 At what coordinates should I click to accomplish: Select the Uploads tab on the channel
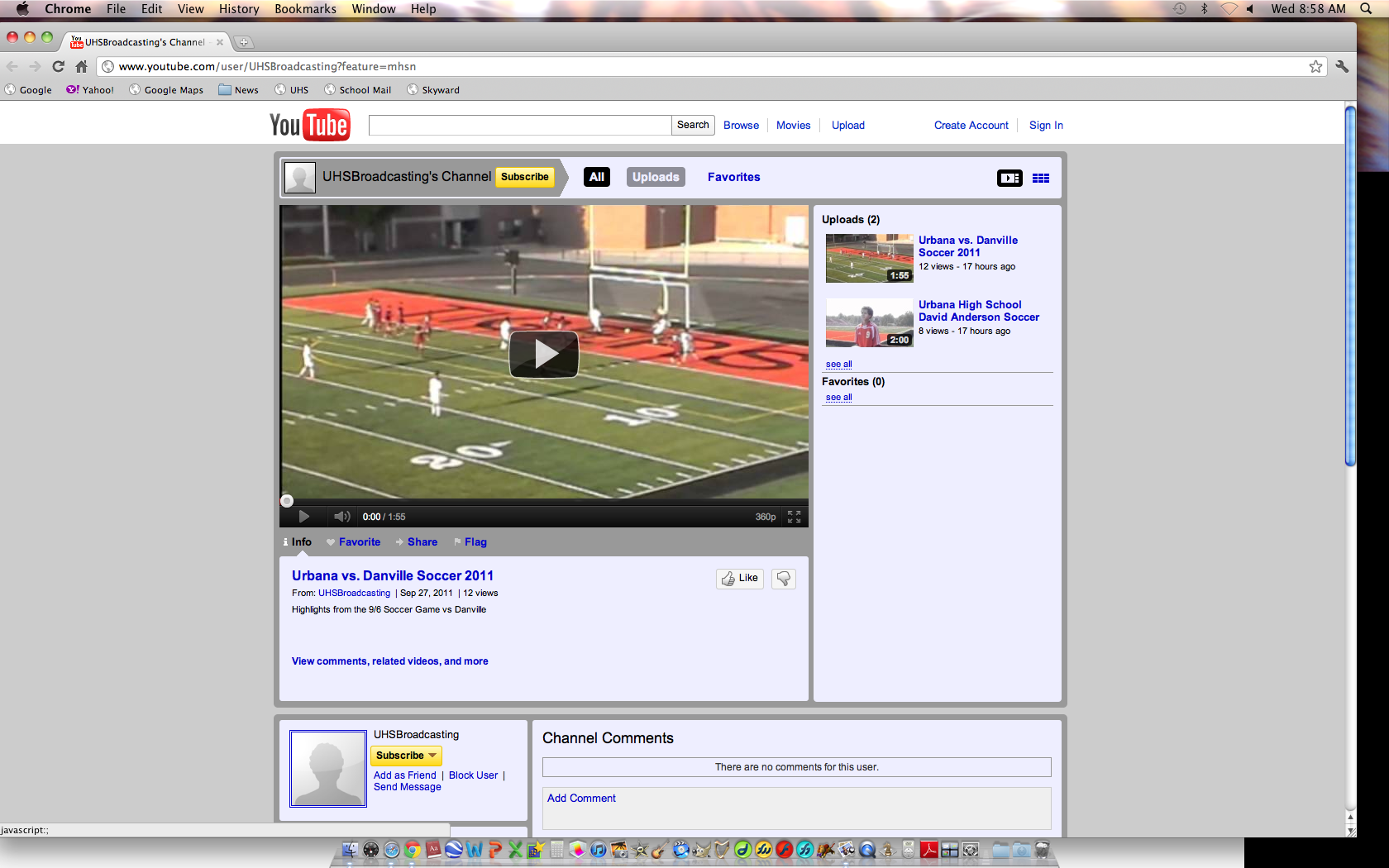pyautogui.click(x=656, y=177)
